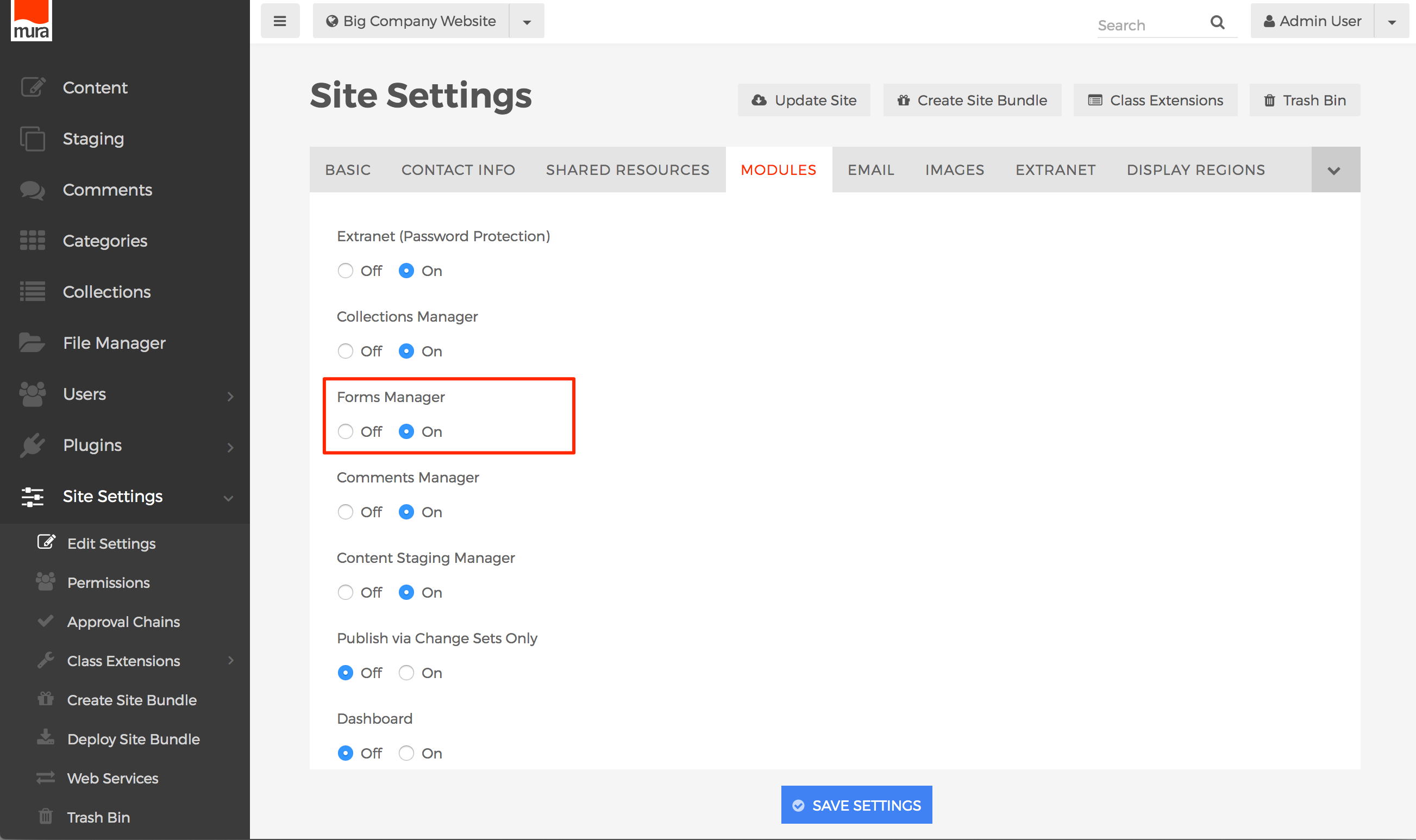Click the Search input field
Viewport: 1416px width, 840px height.
point(1149,25)
